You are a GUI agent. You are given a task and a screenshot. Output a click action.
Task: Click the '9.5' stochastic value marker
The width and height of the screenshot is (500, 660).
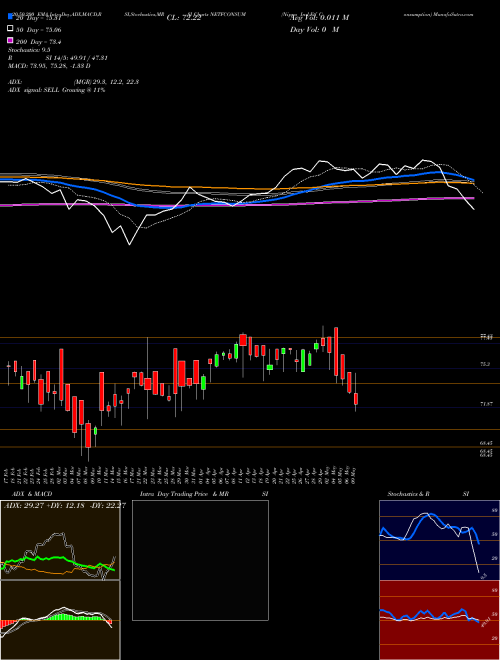click(484, 575)
